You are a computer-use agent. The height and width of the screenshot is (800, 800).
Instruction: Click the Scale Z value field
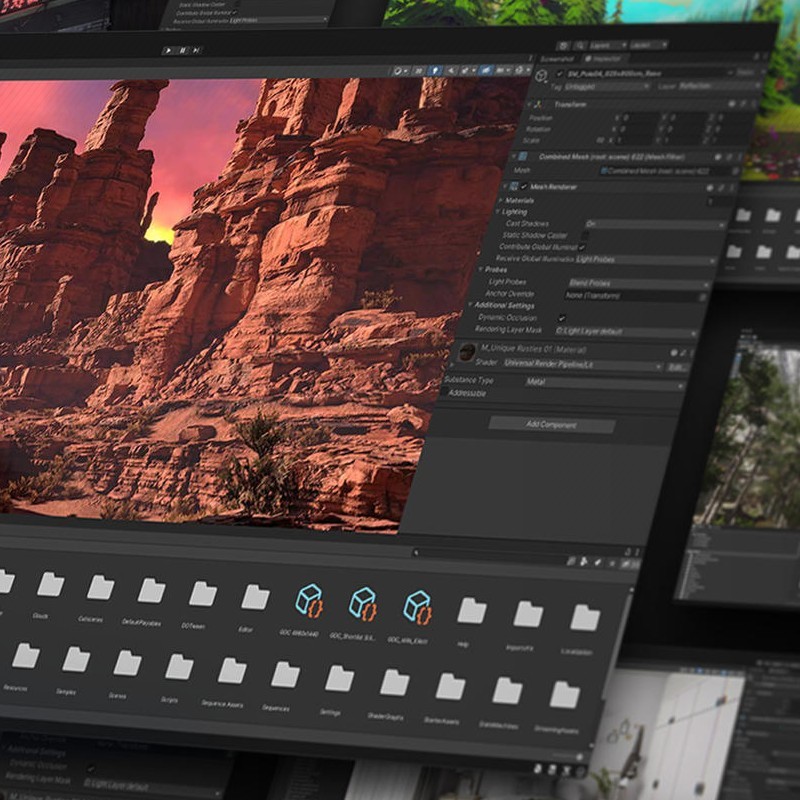[731, 140]
